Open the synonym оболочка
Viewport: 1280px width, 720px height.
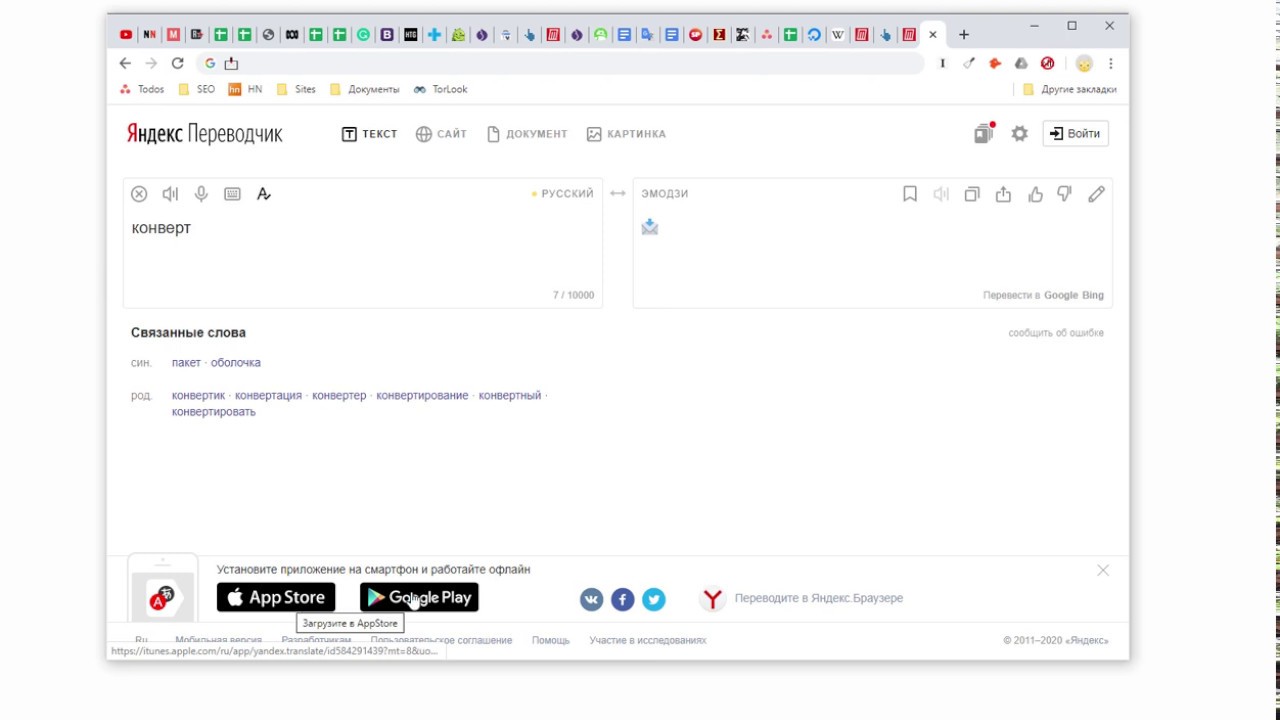point(235,363)
